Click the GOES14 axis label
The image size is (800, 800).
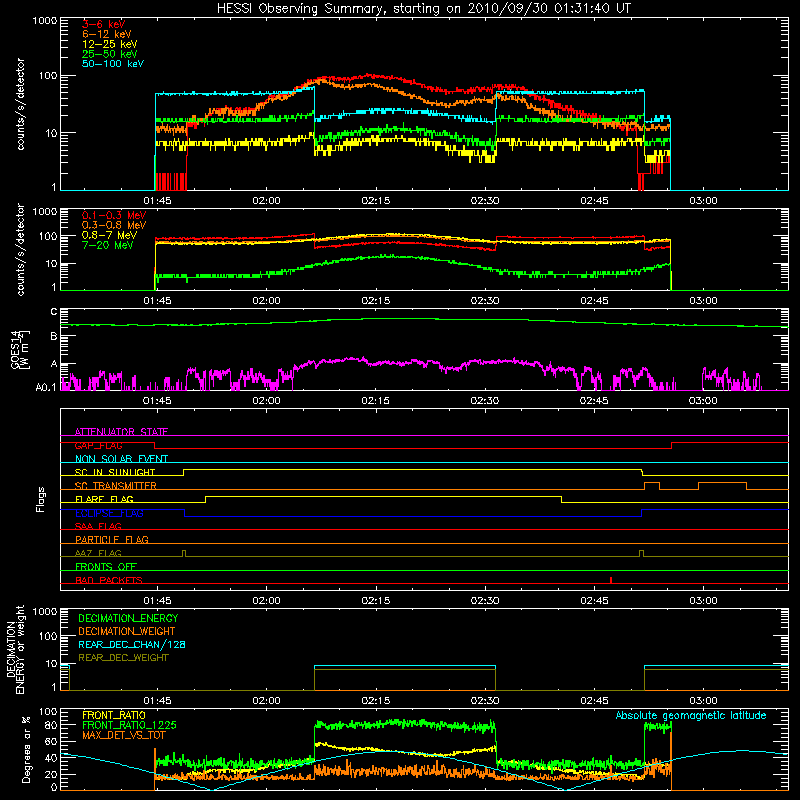click(x=20, y=349)
